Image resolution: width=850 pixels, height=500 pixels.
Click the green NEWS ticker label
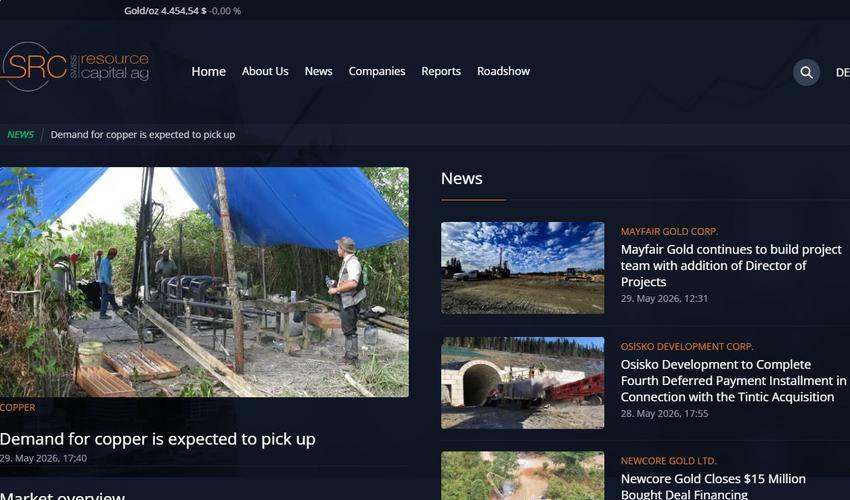coord(21,134)
